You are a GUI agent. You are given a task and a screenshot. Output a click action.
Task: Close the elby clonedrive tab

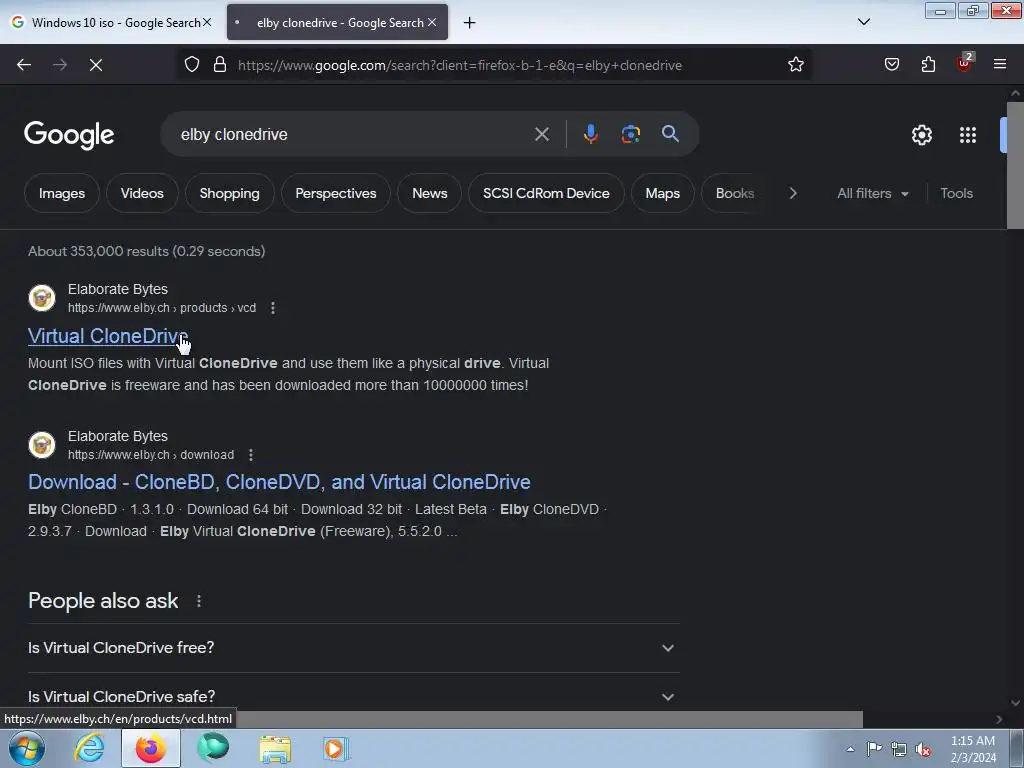pyautogui.click(x=432, y=22)
